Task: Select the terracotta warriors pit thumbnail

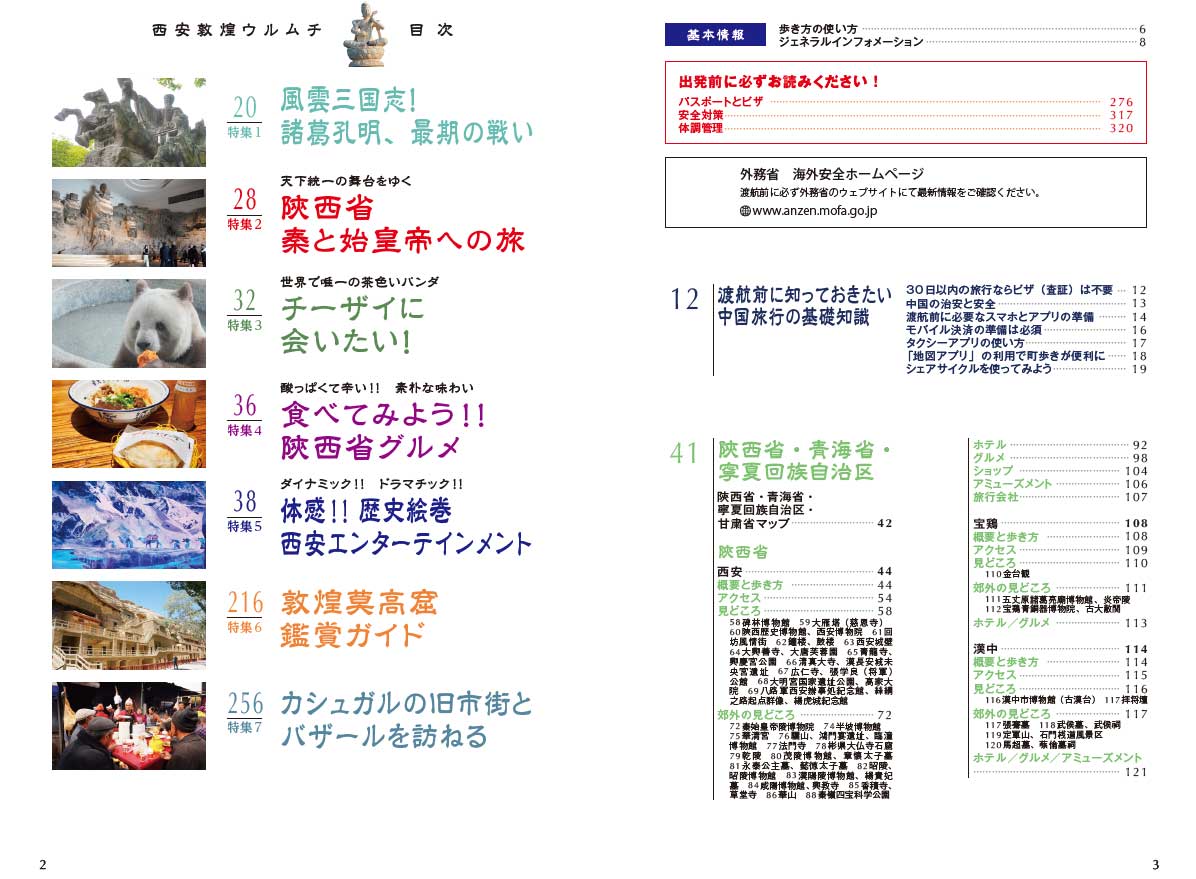Action: click(x=129, y=223)
